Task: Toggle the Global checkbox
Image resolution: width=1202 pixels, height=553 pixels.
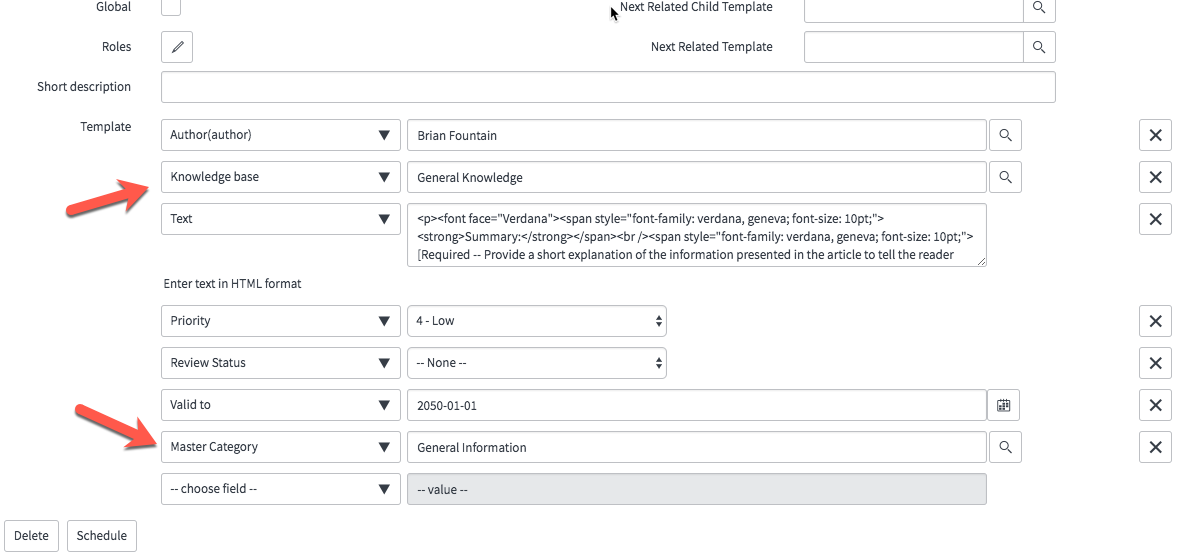Action: 171,7
